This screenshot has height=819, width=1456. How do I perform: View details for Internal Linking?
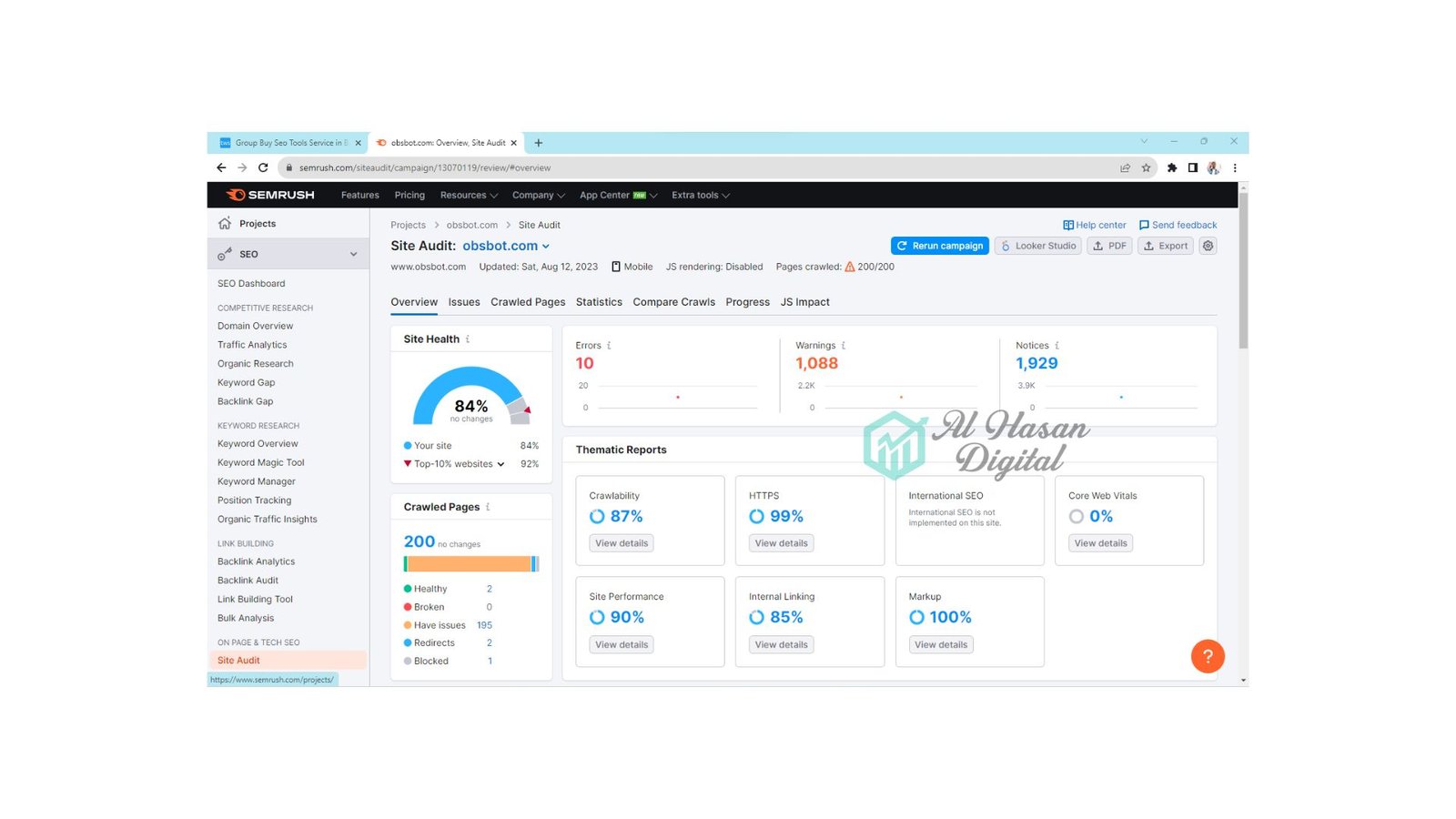click(x=782, y=644)
